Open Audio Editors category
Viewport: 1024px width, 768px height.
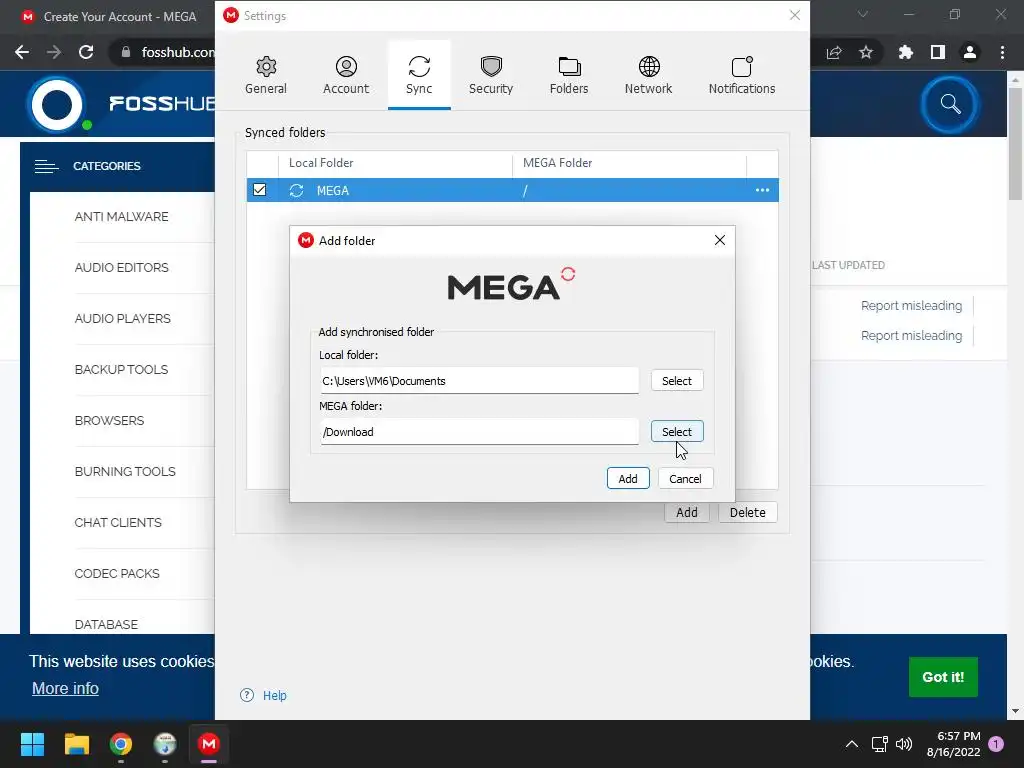[x=121, y=268]
